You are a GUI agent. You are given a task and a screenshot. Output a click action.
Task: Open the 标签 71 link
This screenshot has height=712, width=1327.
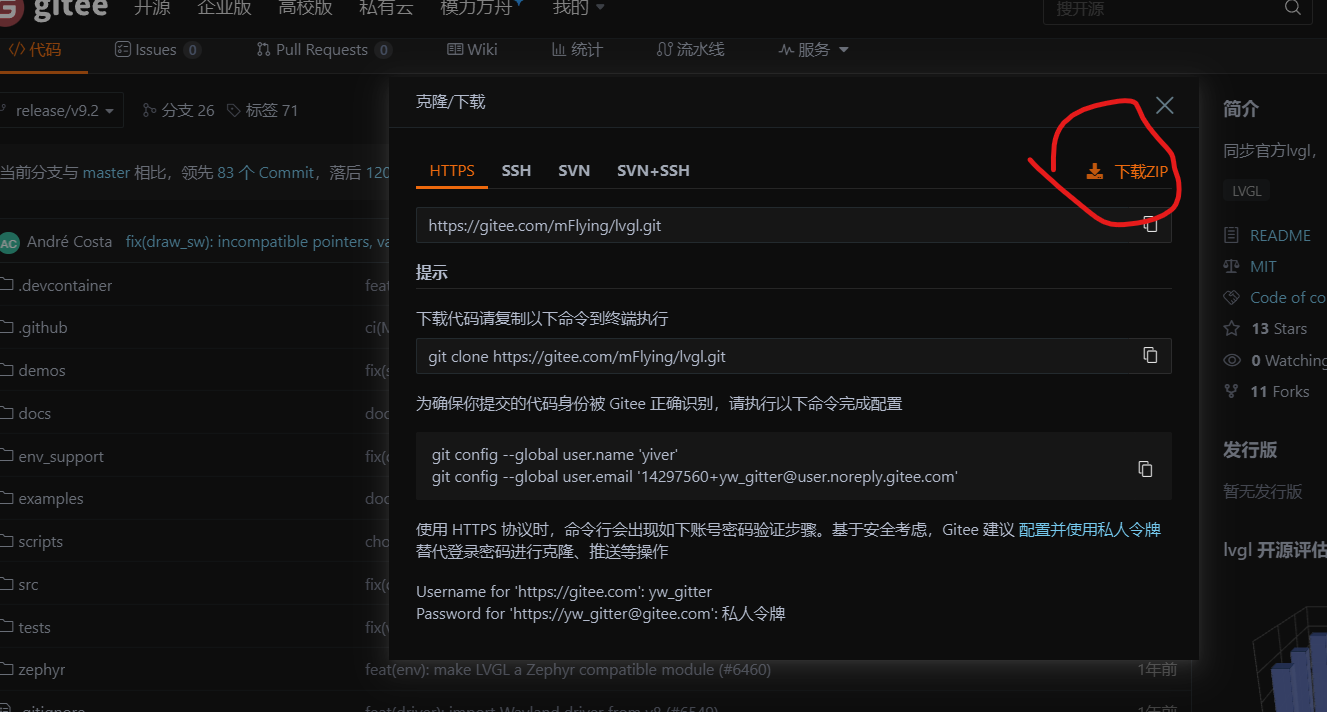pos(263,110)
